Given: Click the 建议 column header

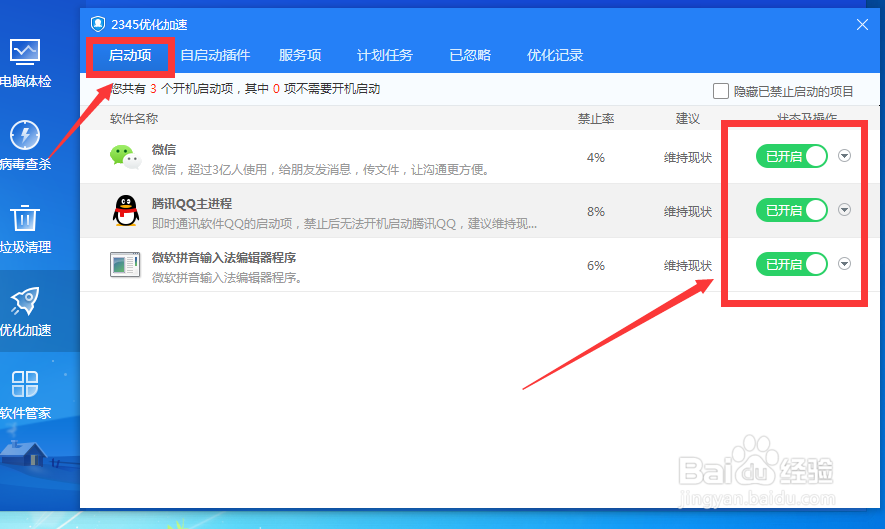Looking at the screenshot, I should 687,119.
